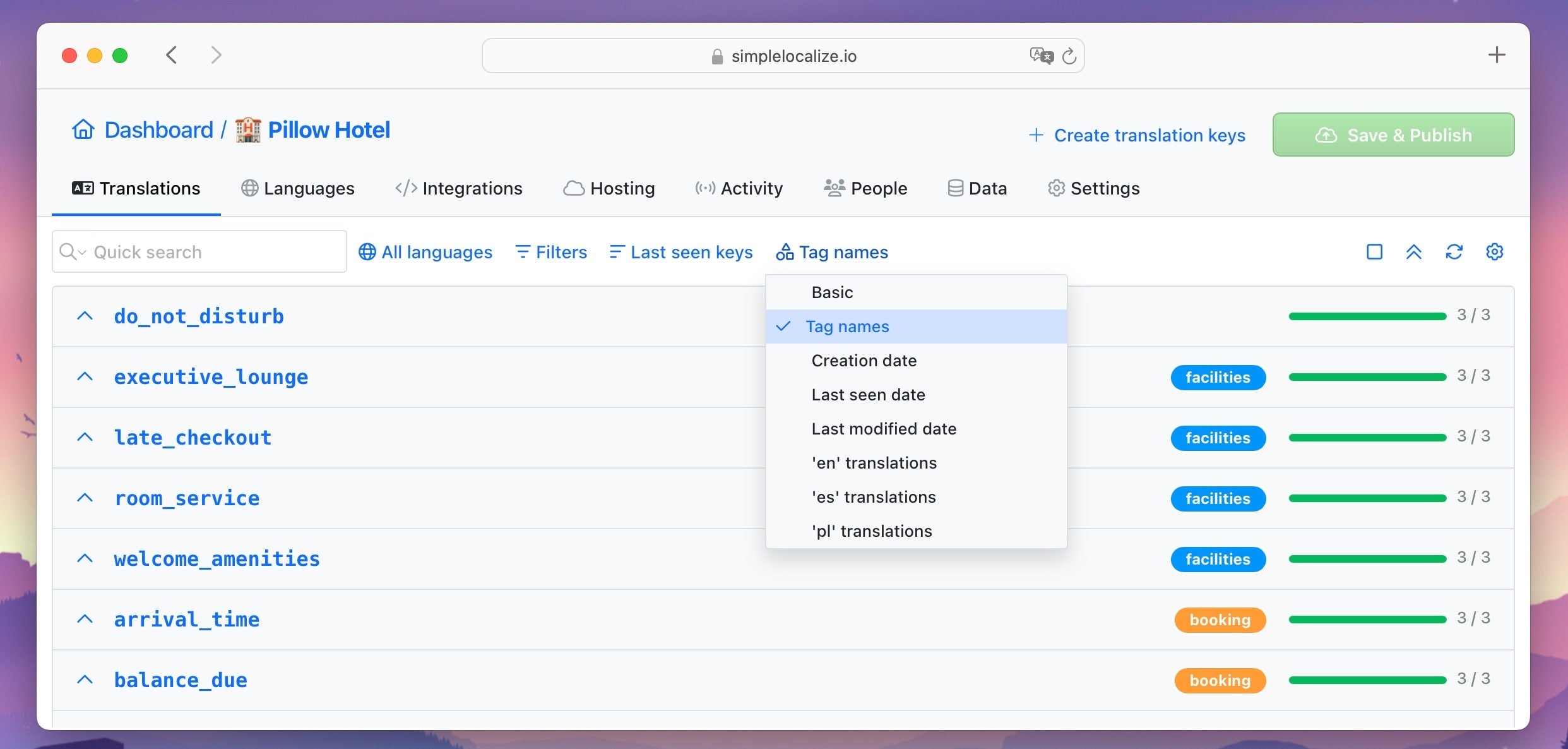Collapse all keys with double chevron icon
This screenshot has height=749, width=1568.
(1414, 252)
